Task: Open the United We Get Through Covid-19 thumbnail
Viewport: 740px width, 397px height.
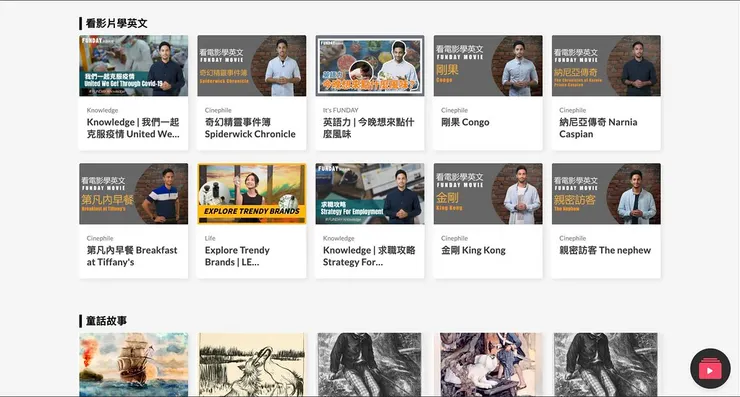Action: click(134, 66)
